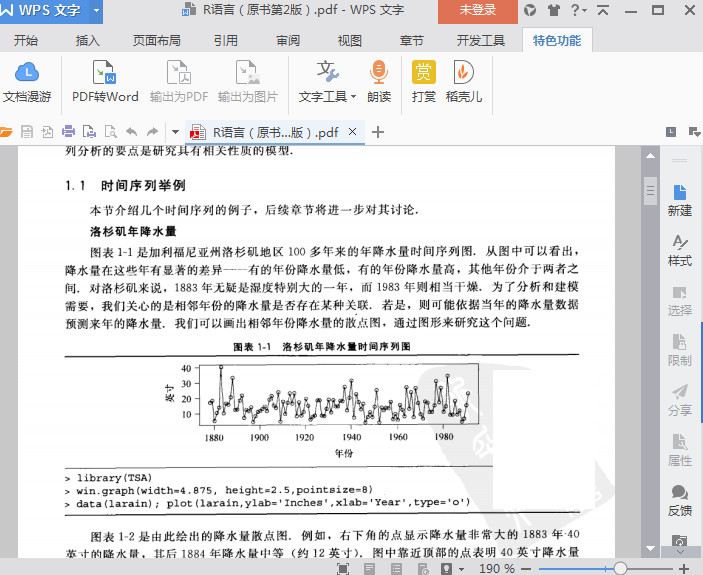The width and height of the screenshot is (703, 575).
Task: Click the 190 % zoom level value
Action: pos(497,569)
